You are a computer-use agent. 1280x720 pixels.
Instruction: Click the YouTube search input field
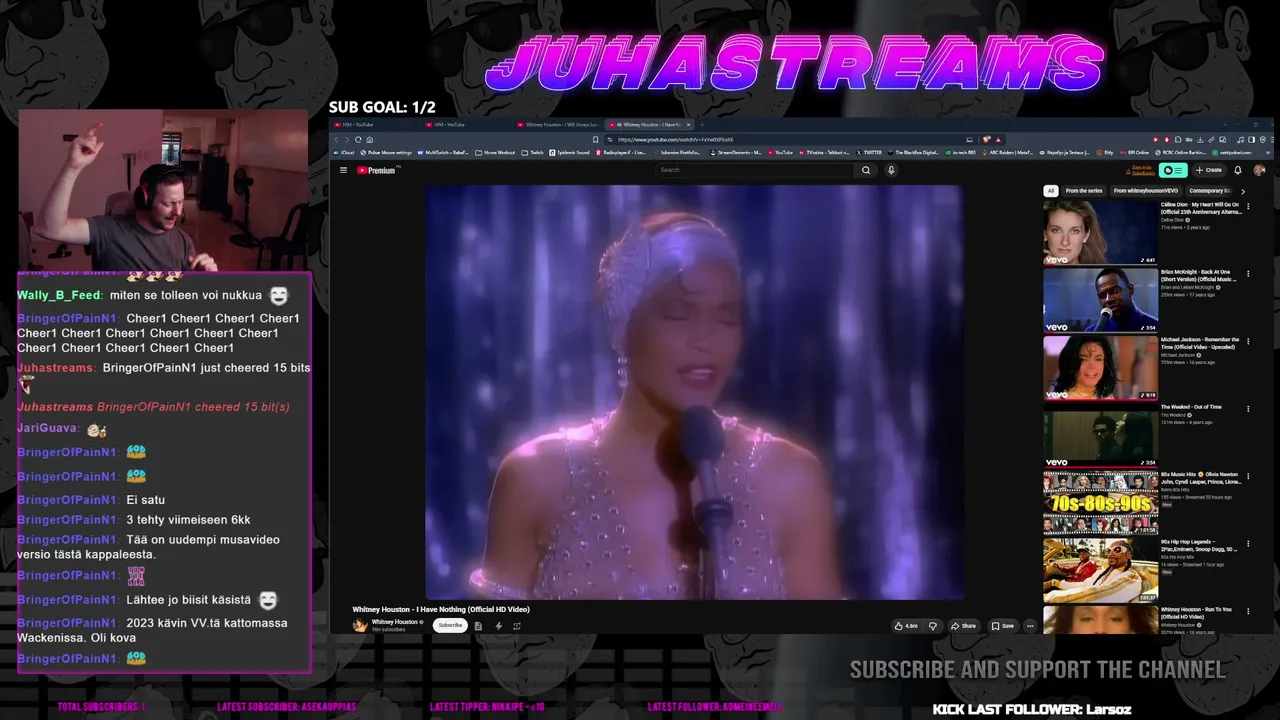756,170
